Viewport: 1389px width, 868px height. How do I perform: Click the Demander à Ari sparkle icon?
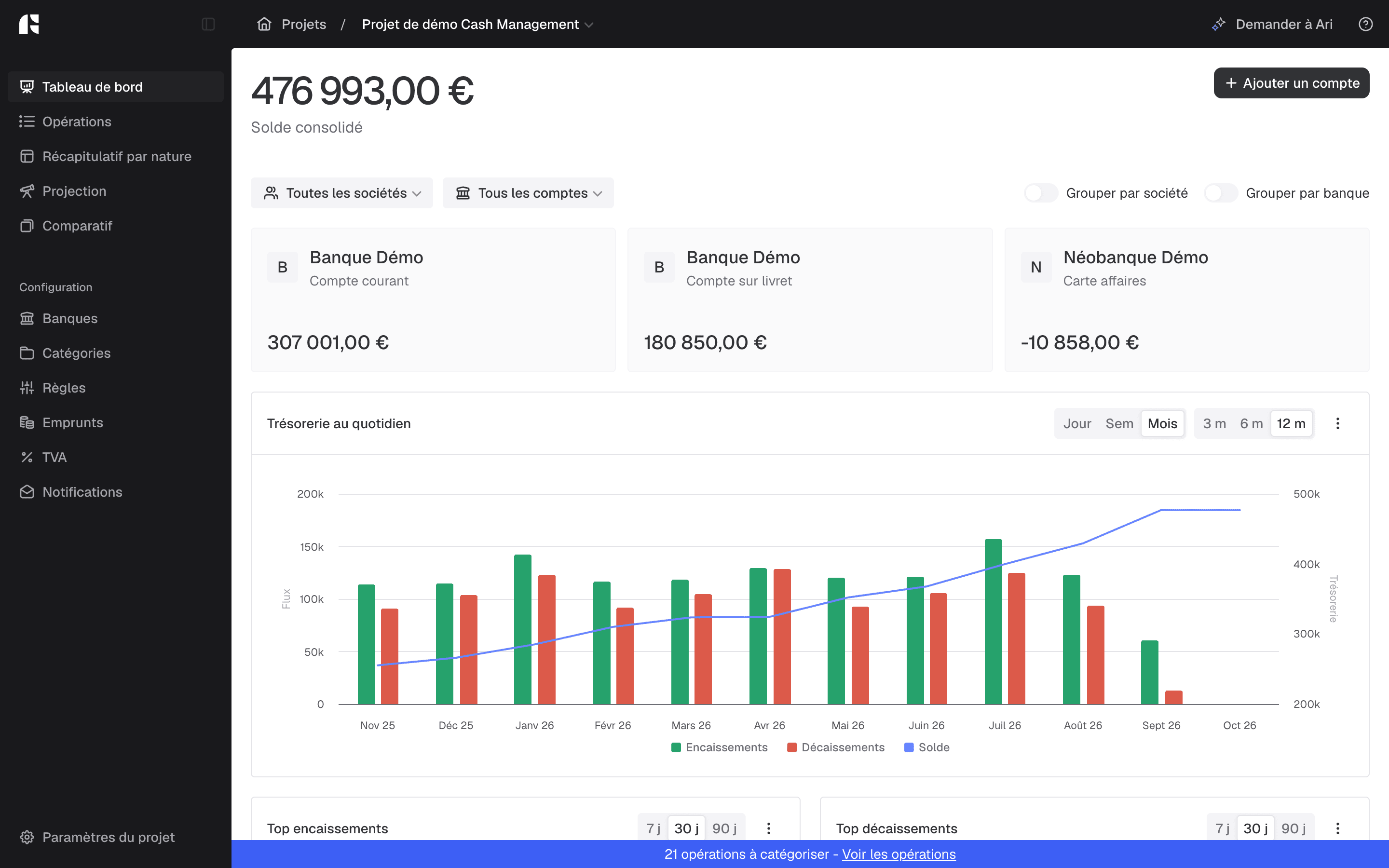coord(1219,24)
